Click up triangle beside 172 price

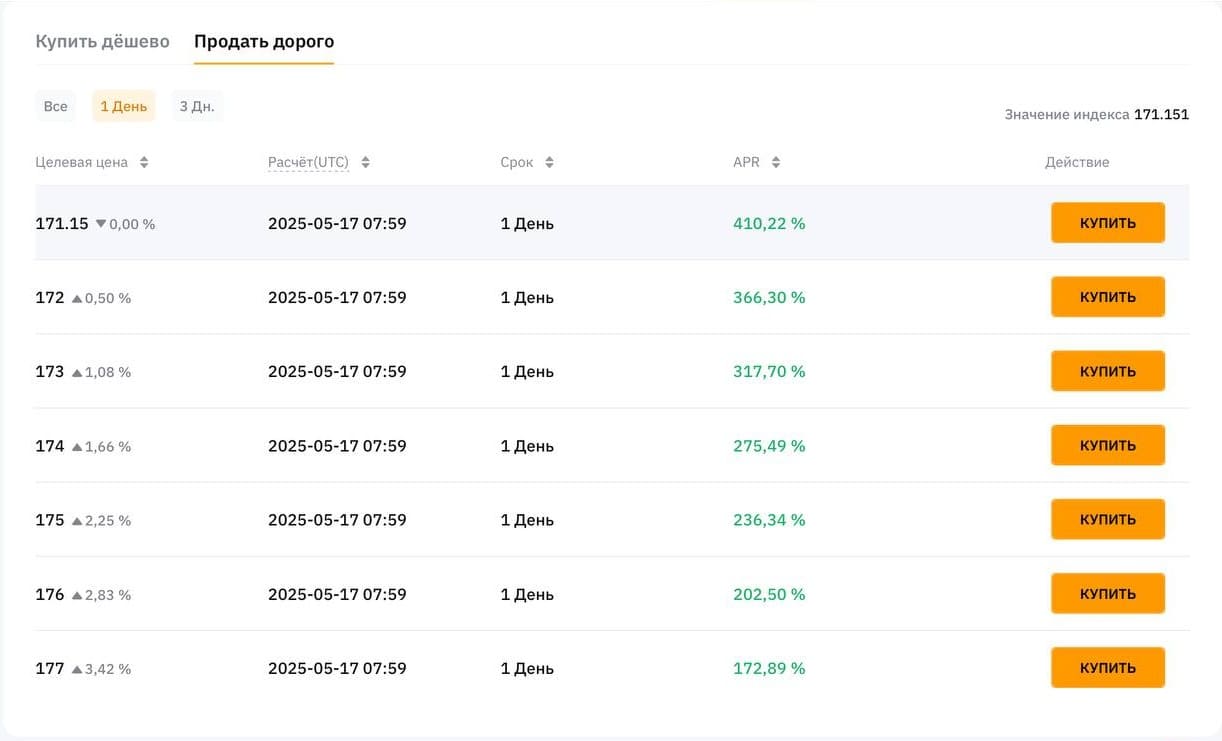(77, 298)
